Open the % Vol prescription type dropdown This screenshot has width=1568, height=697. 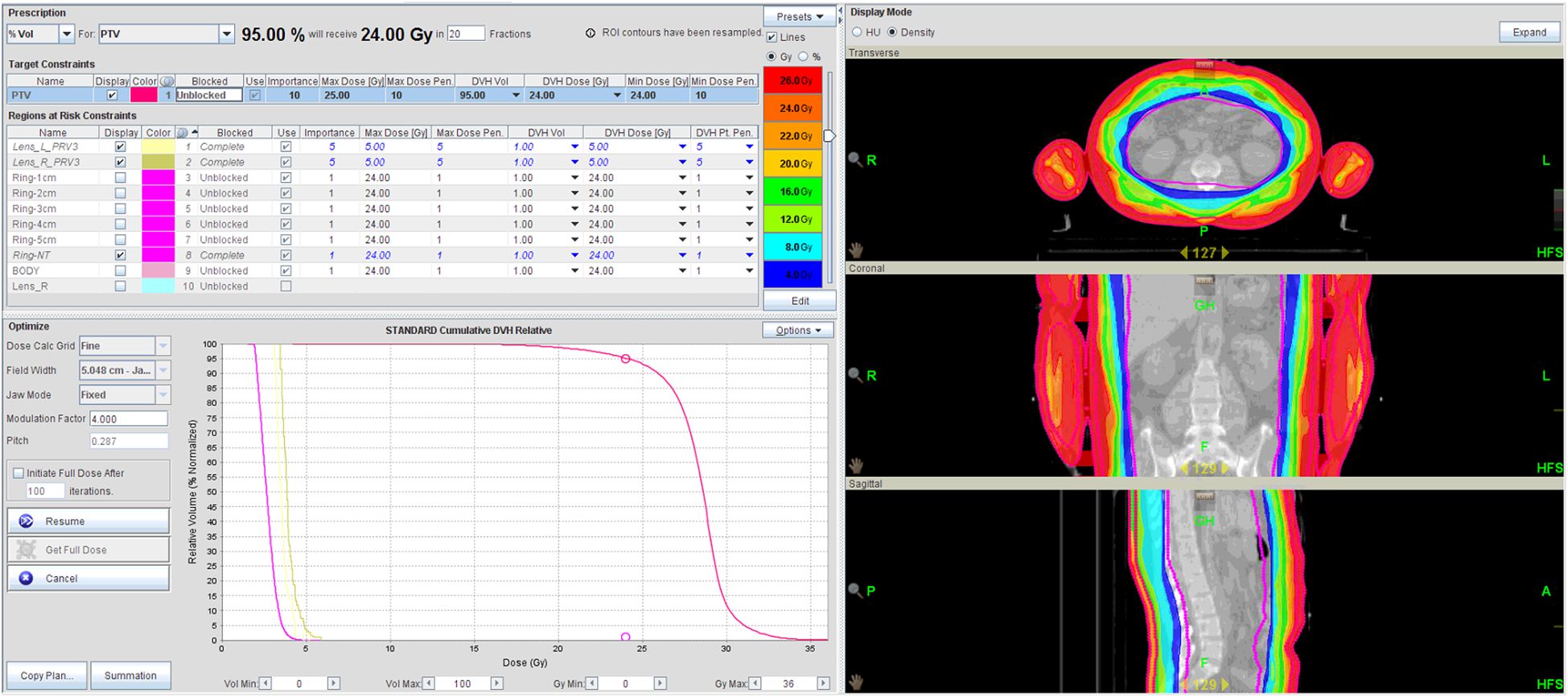coord(67,34)
